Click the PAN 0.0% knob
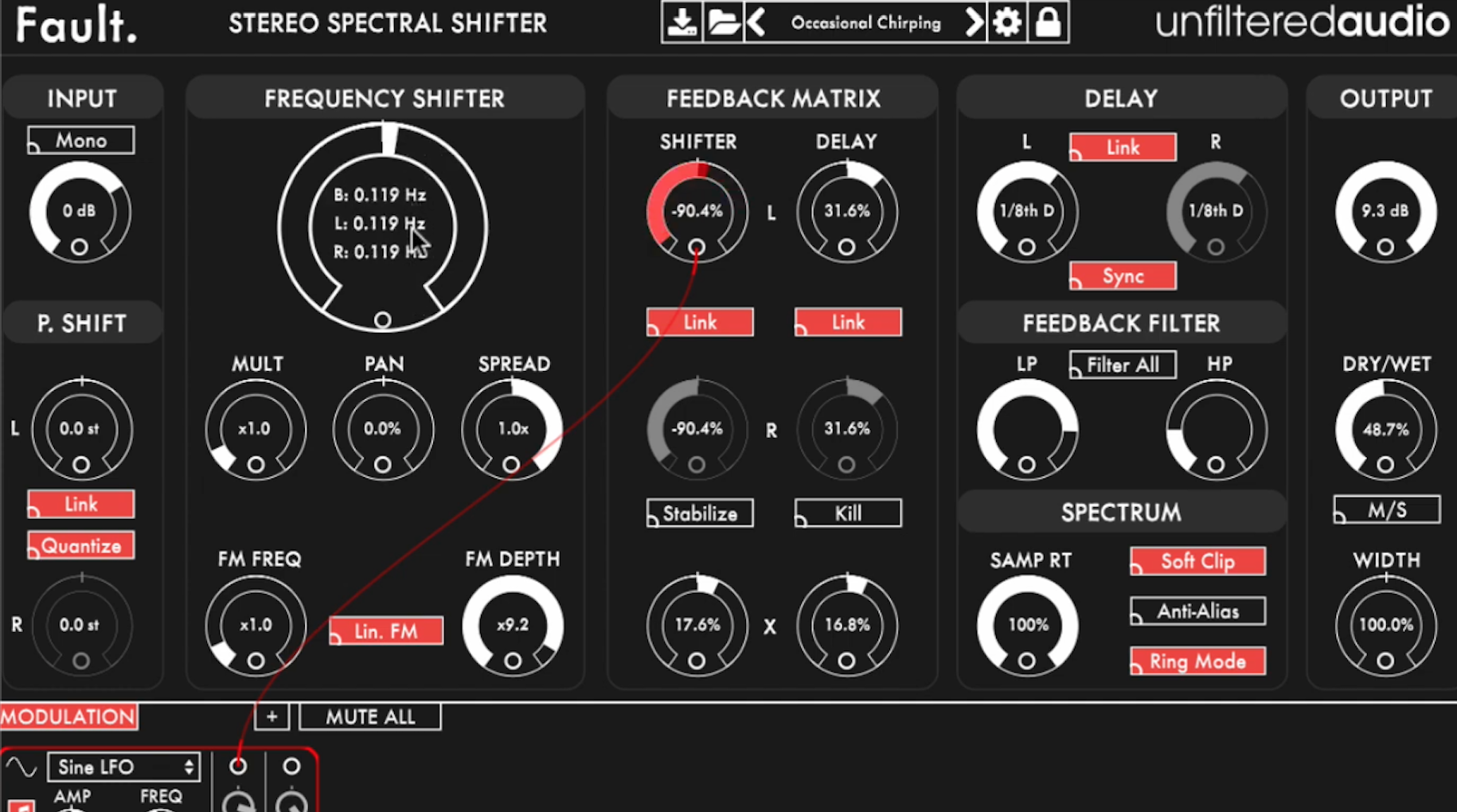Viewport: 1457px width, 812px height. [x=383, y=429]
